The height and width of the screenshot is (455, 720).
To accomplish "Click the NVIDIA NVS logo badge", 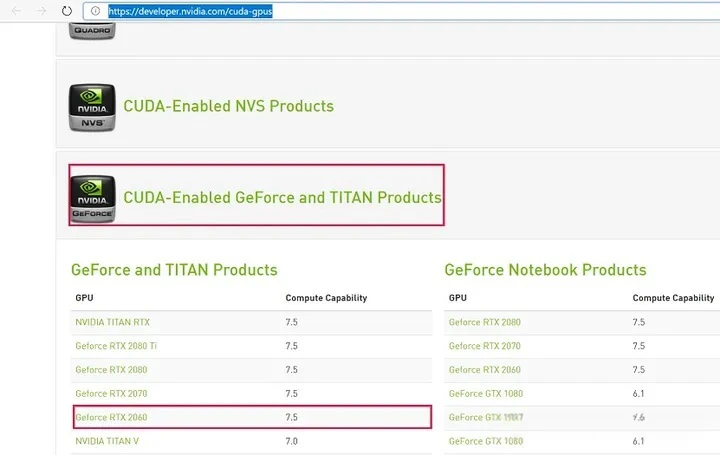I will pos(92,107).
